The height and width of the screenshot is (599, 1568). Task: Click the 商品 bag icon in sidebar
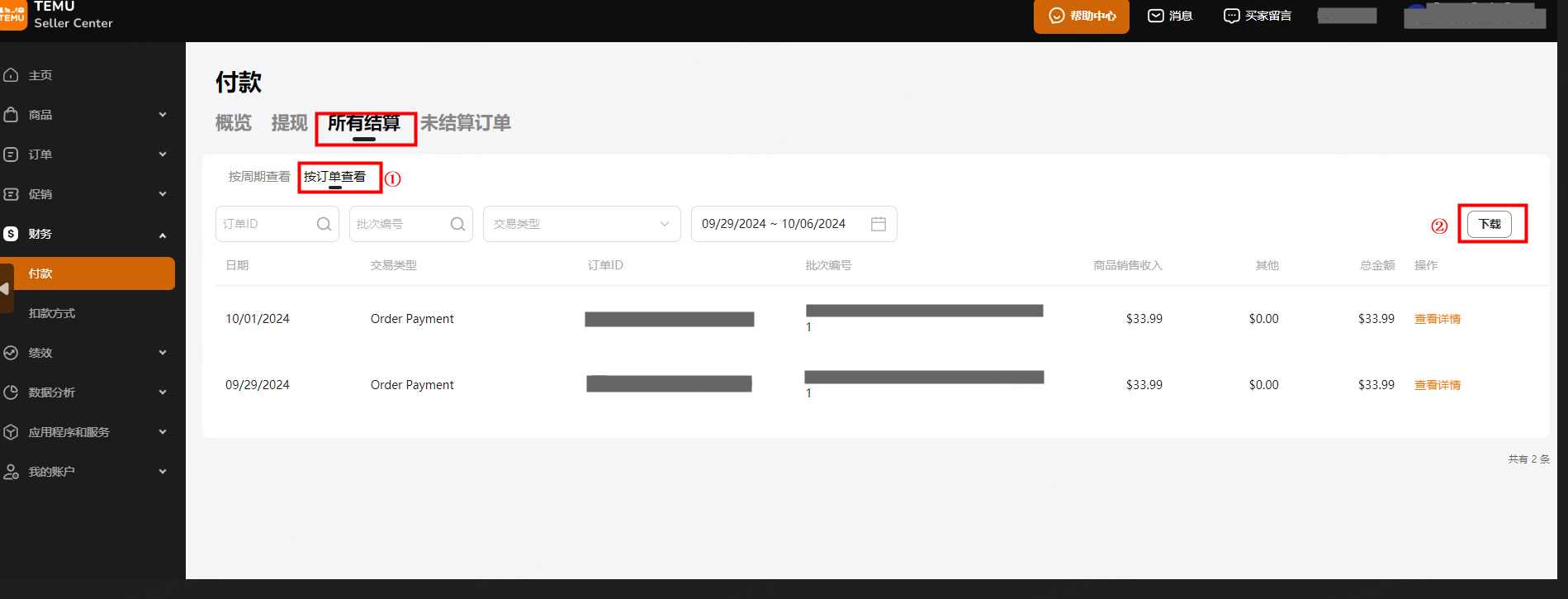(11, 115)
